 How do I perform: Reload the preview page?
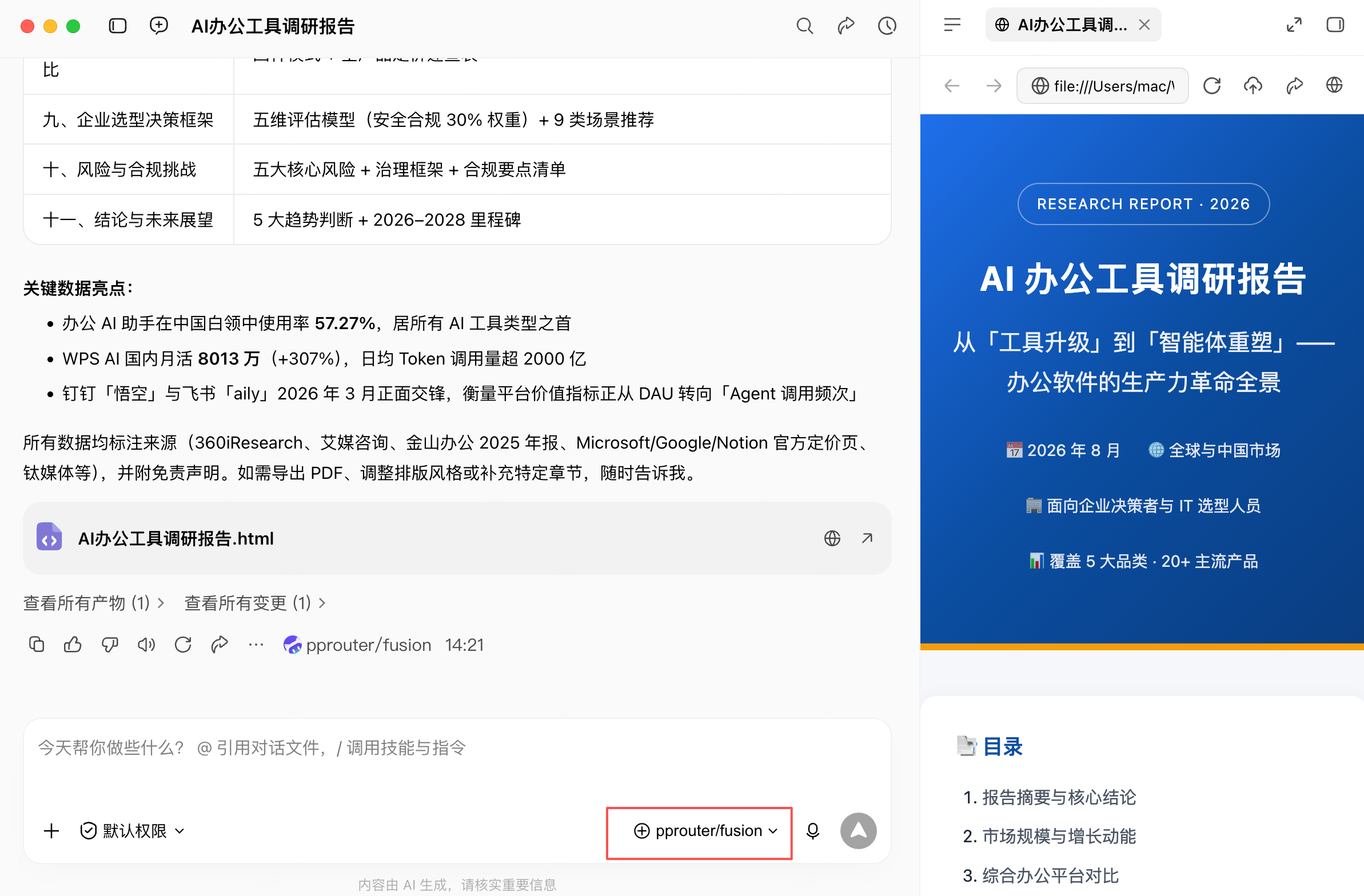tap(1211, 86)
